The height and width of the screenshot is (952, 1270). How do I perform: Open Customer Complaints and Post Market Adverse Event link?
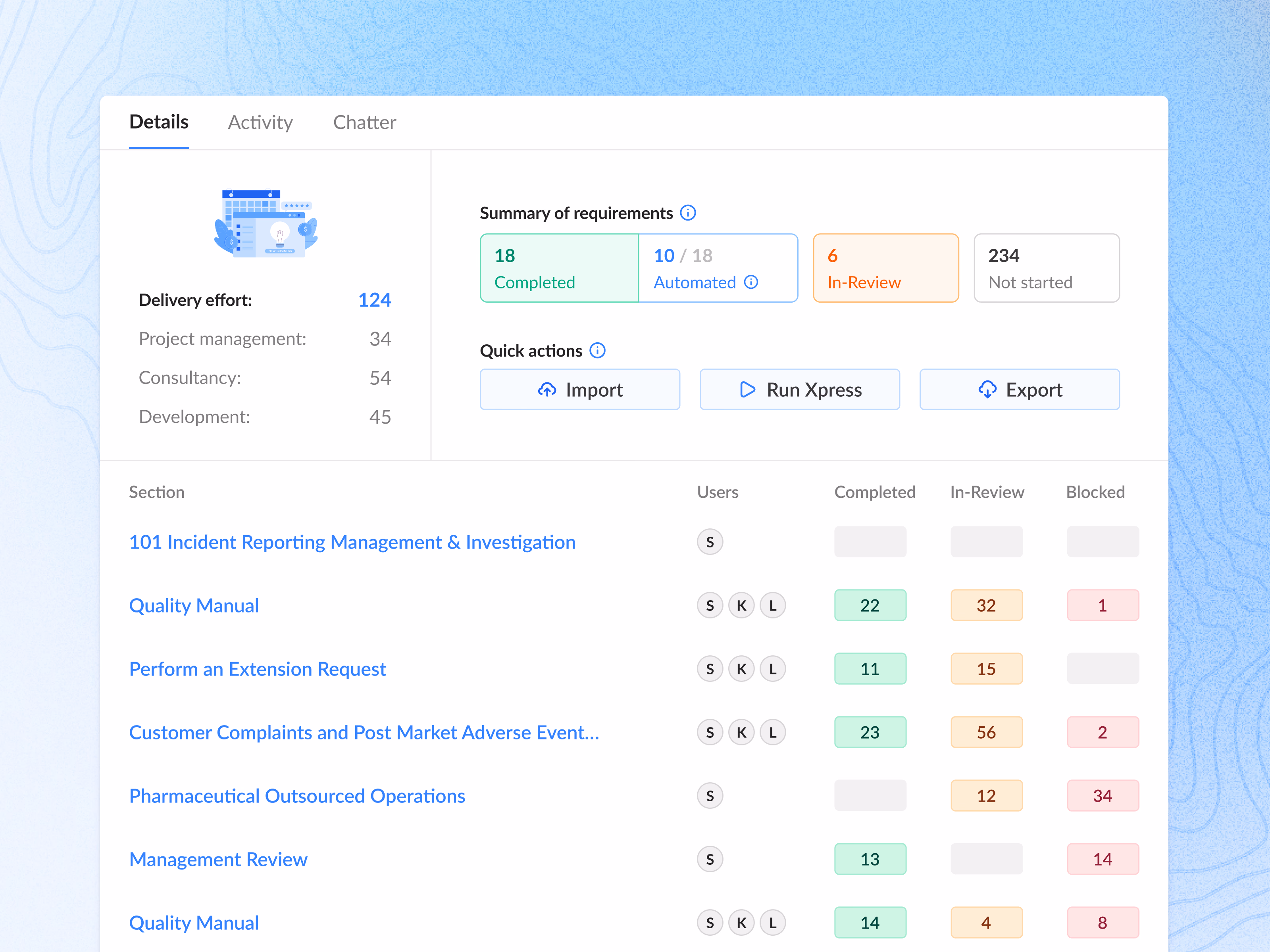364,733
